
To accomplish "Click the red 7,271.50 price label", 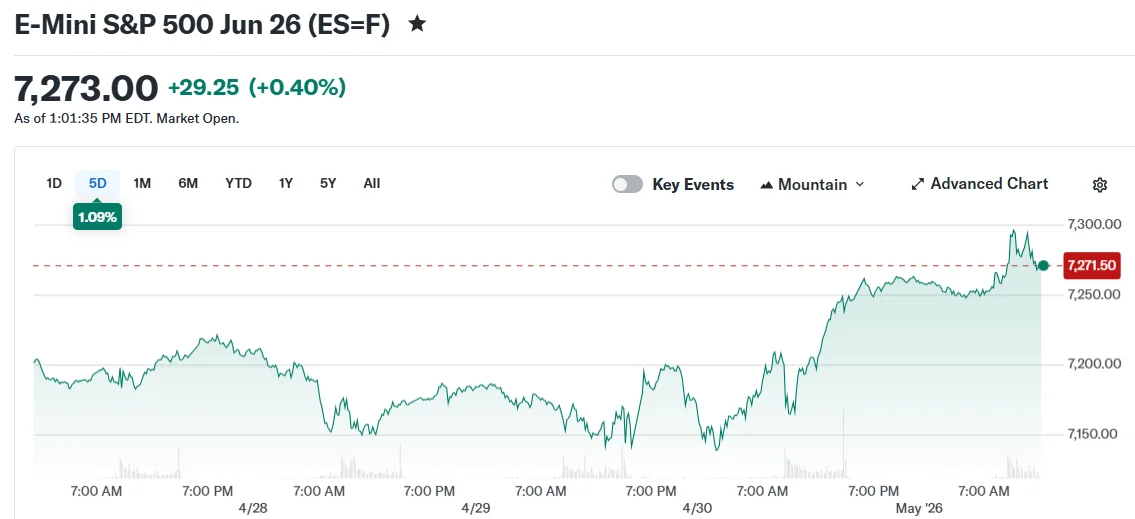I will (1092, 266).
